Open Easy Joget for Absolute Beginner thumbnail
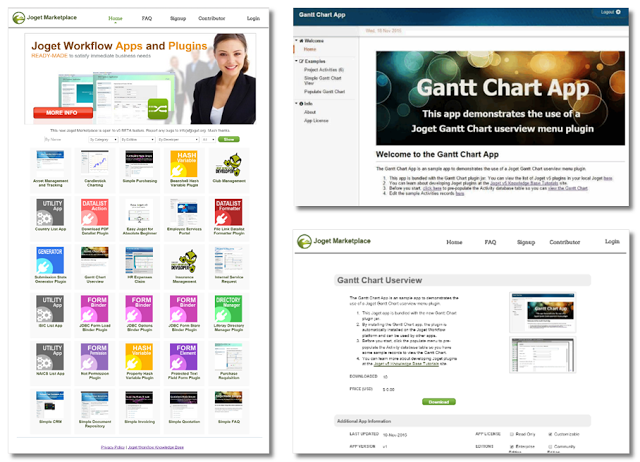640x462 pixels. point(139,212)
